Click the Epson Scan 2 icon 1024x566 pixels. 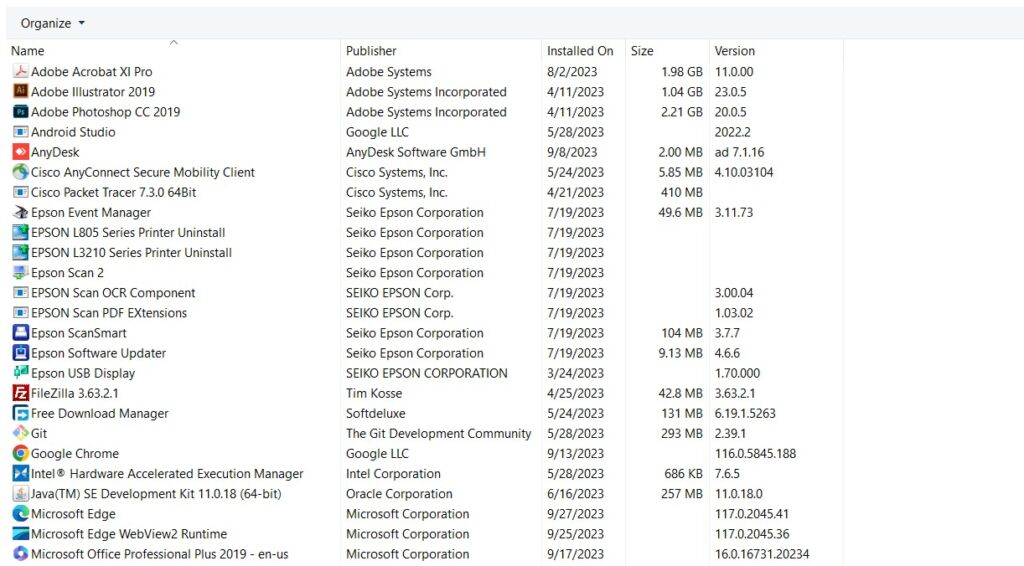coord(21,272)
